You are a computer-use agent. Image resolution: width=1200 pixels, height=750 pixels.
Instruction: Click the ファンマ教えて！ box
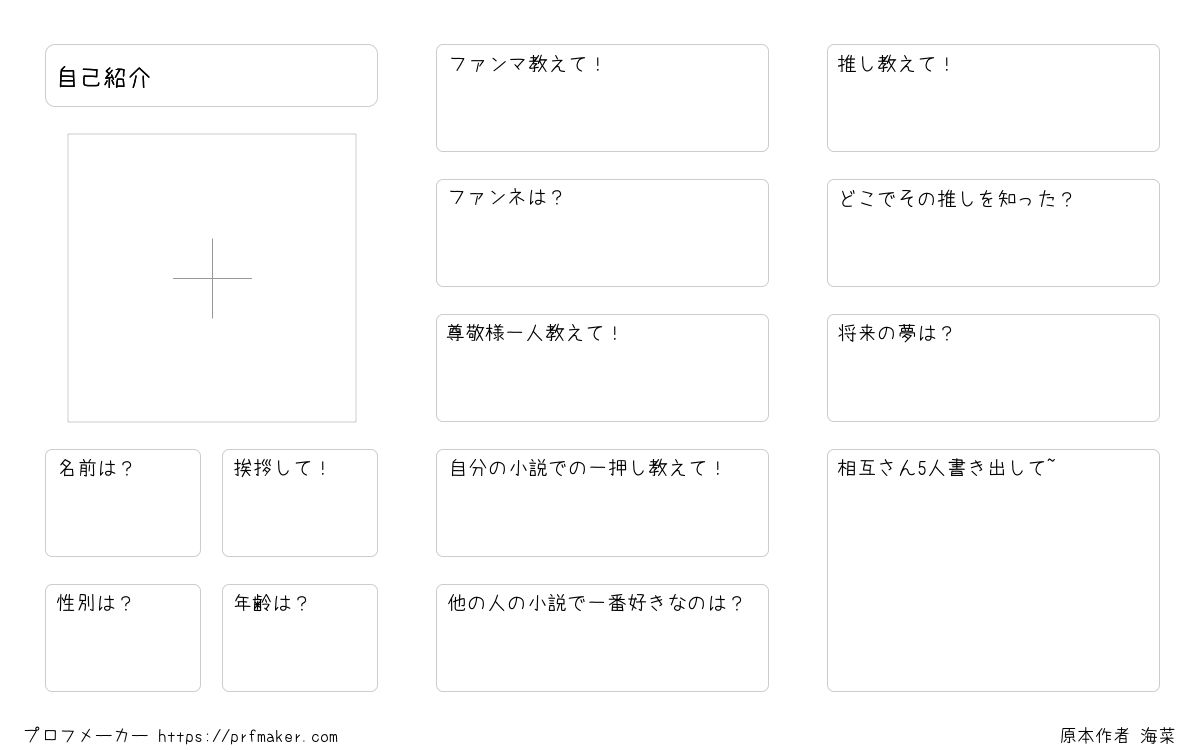pos(602,98)
